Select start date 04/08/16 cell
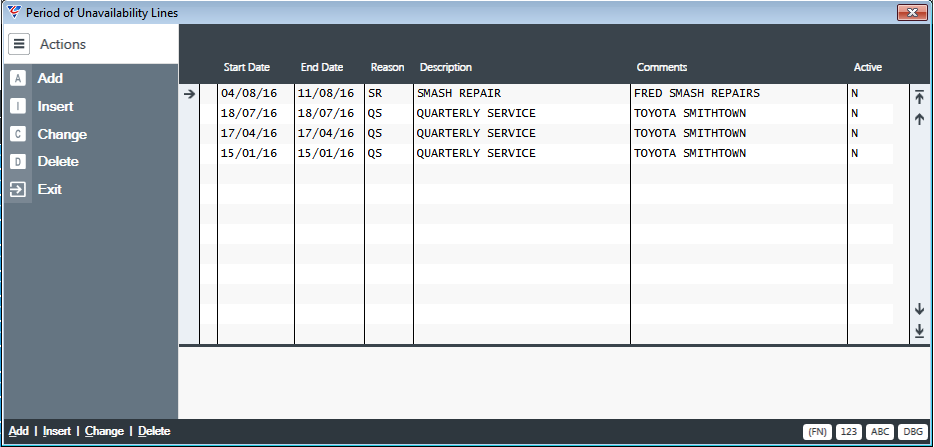934x447 pixels. (x=249, y=93)
